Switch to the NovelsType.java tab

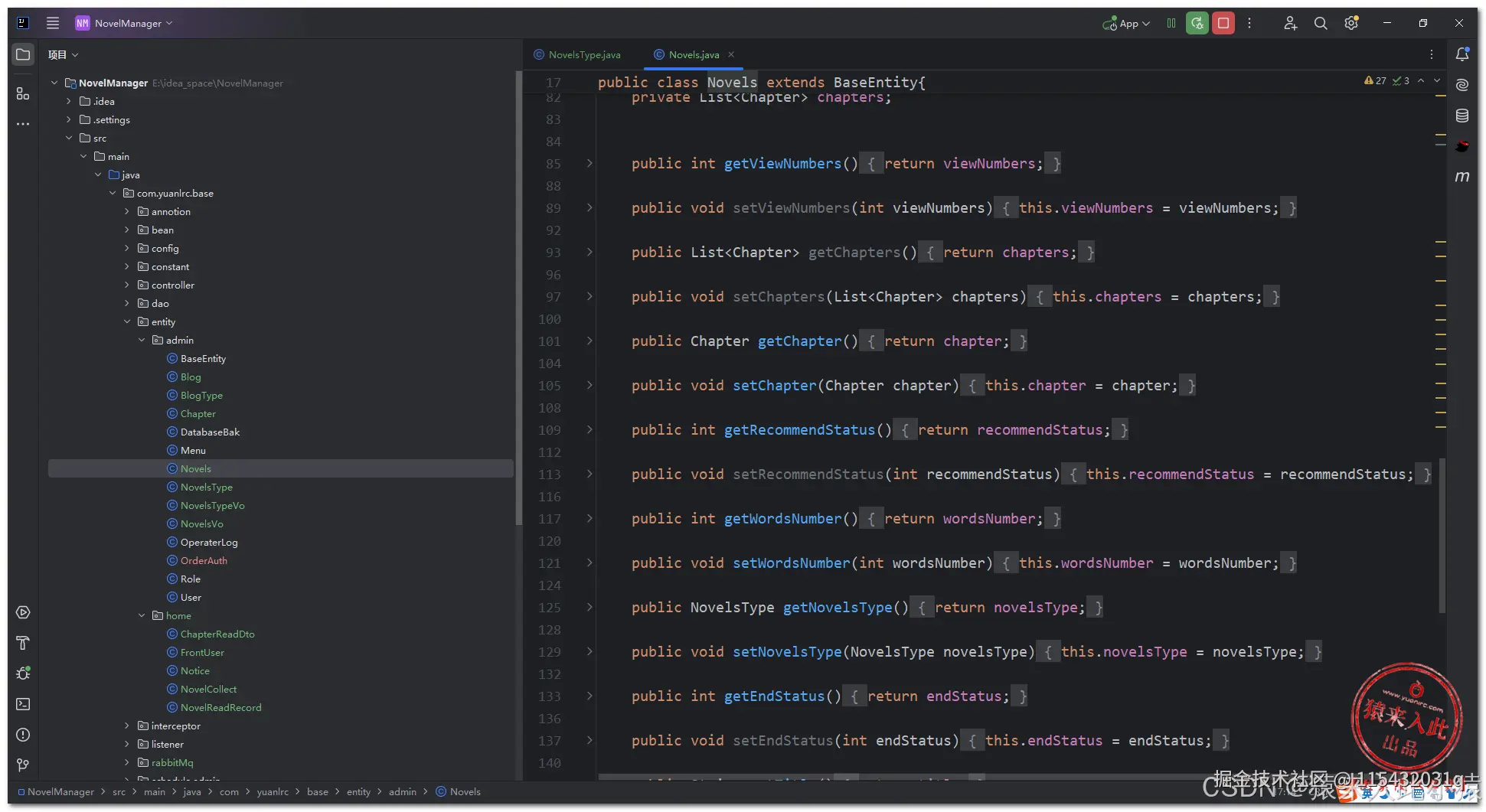[x=578, y=54]
